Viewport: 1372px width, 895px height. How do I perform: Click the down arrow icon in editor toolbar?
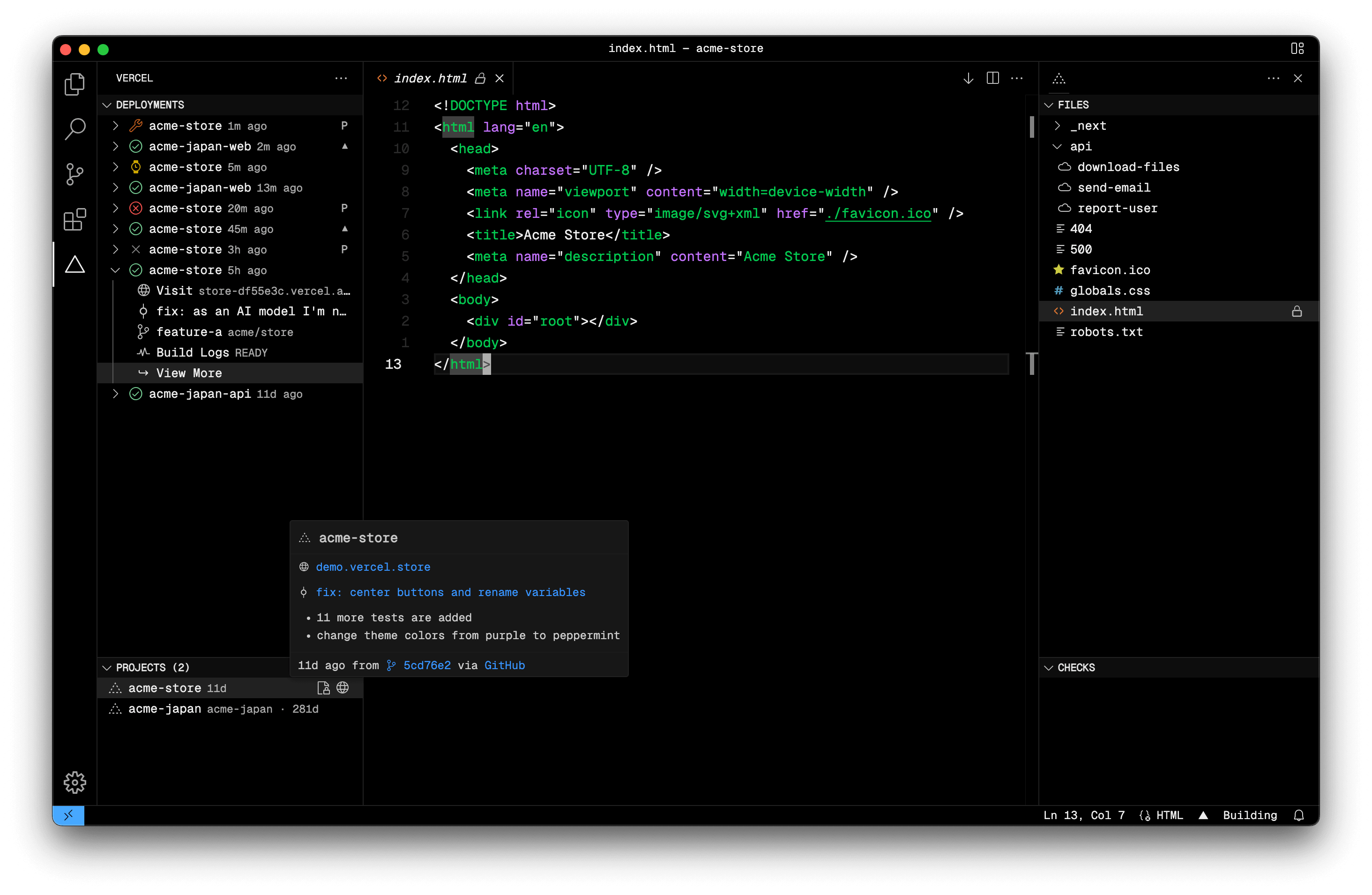coord(969,78)
